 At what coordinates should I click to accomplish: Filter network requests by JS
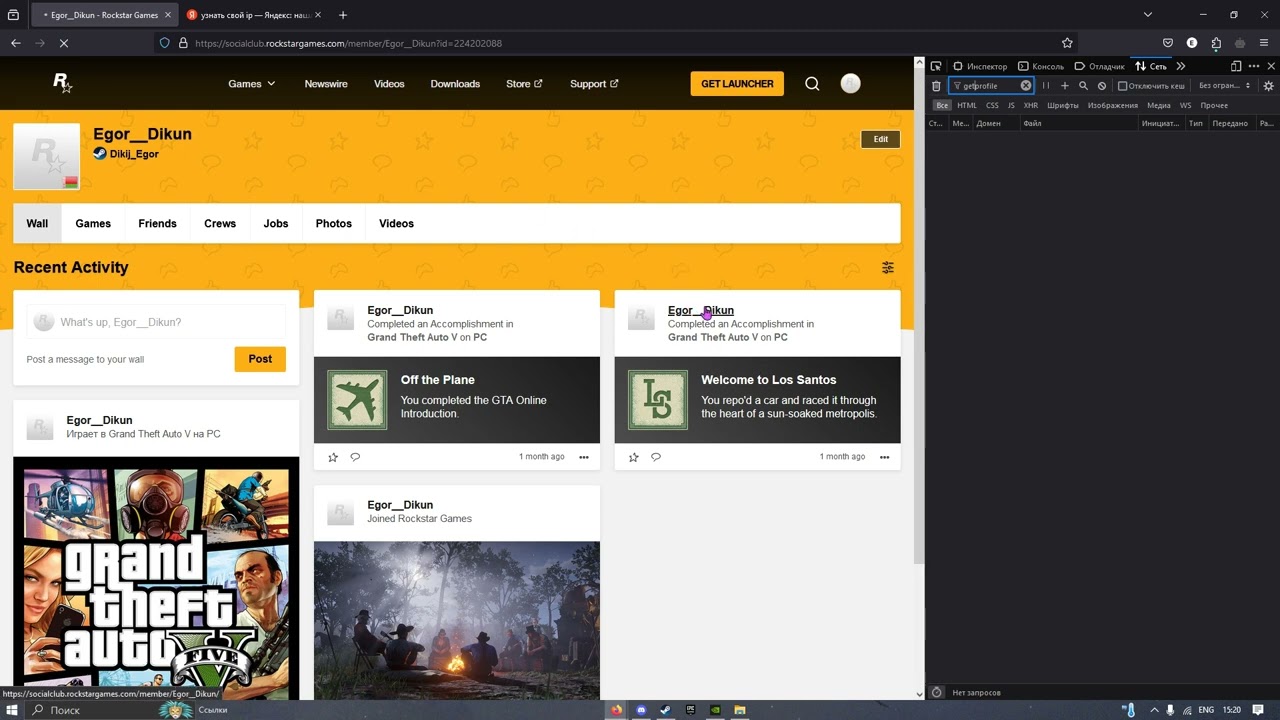pyautogui.click(x=1011, y=105)
